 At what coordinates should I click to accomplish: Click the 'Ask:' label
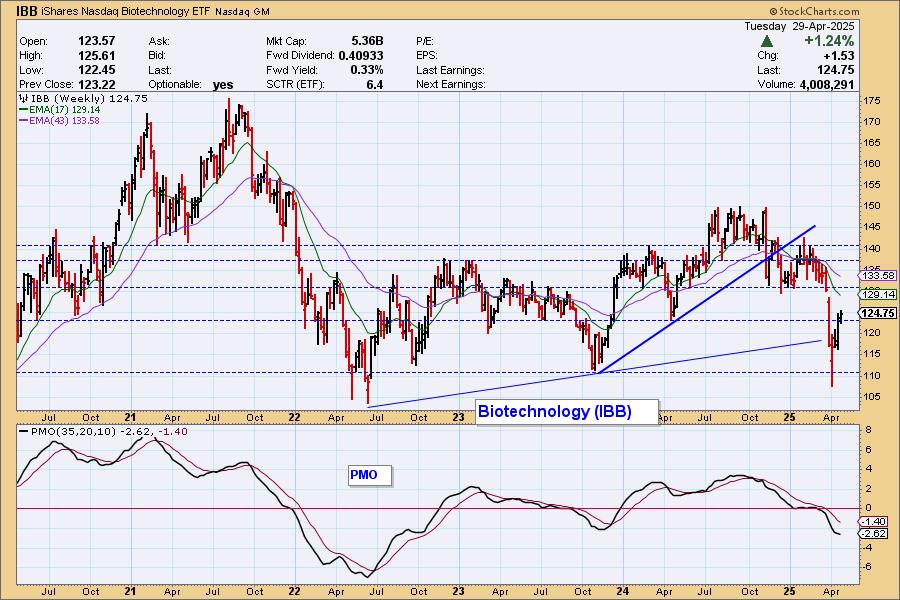point(159,41)
